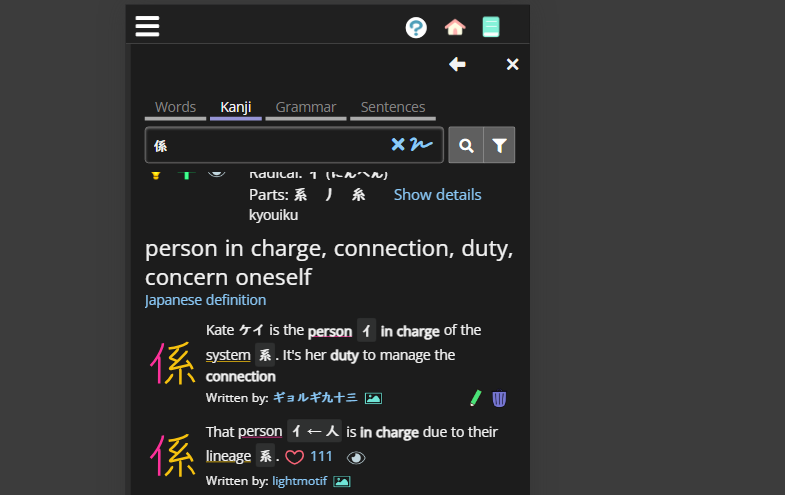
Task: Switch to the Words tab
Action: click(x=175, y=107)
